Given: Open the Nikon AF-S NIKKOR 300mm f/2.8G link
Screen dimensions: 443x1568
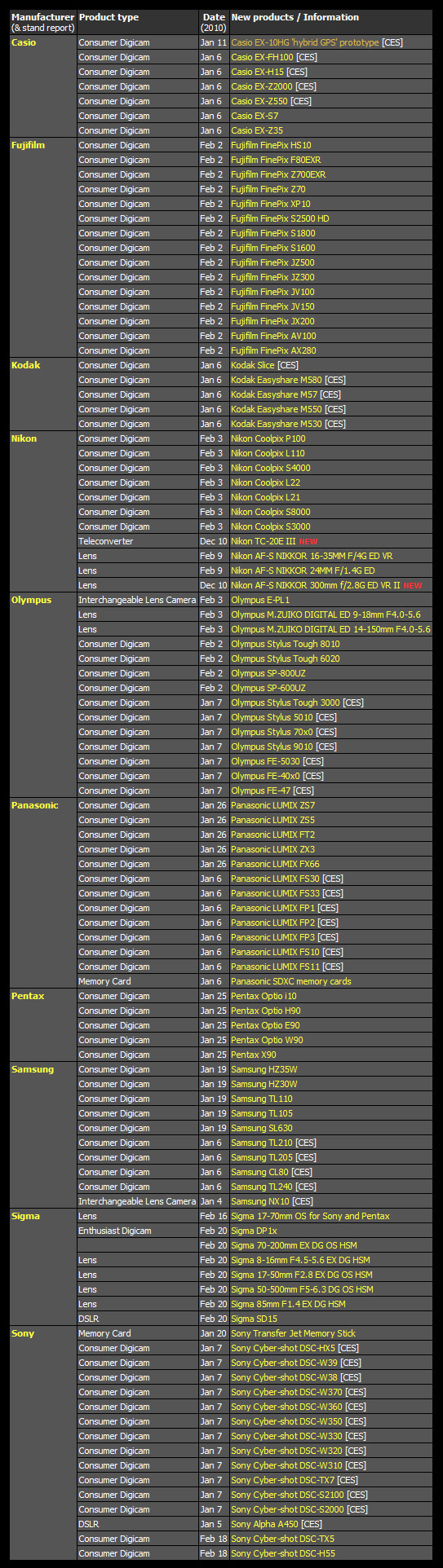Looking at the screenshot, I should 316,585.
